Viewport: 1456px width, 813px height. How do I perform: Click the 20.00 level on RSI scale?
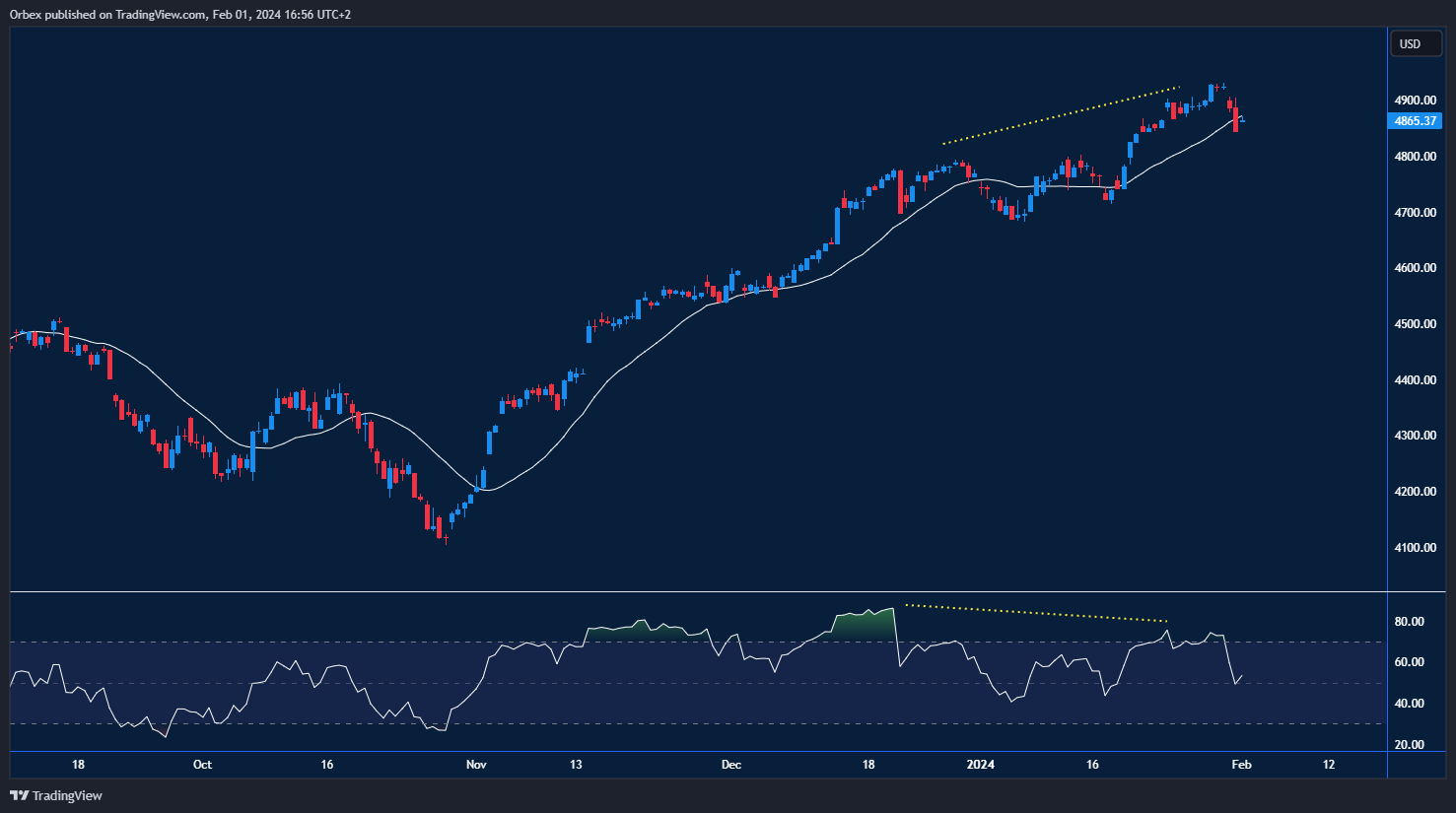tap(1409, 745)
